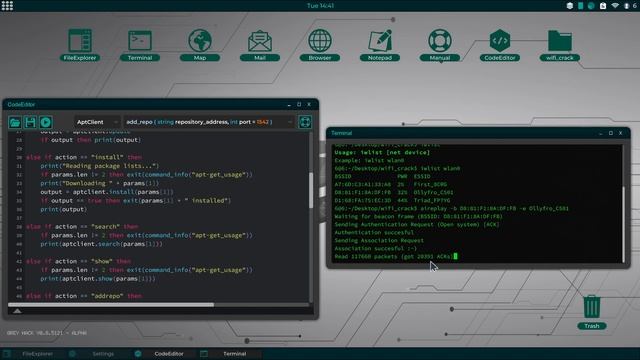Click terminal row with ESSID Triad_FP7YG
Screen dimensions: 640x360
pyautogui.click(x=392, y=200)
